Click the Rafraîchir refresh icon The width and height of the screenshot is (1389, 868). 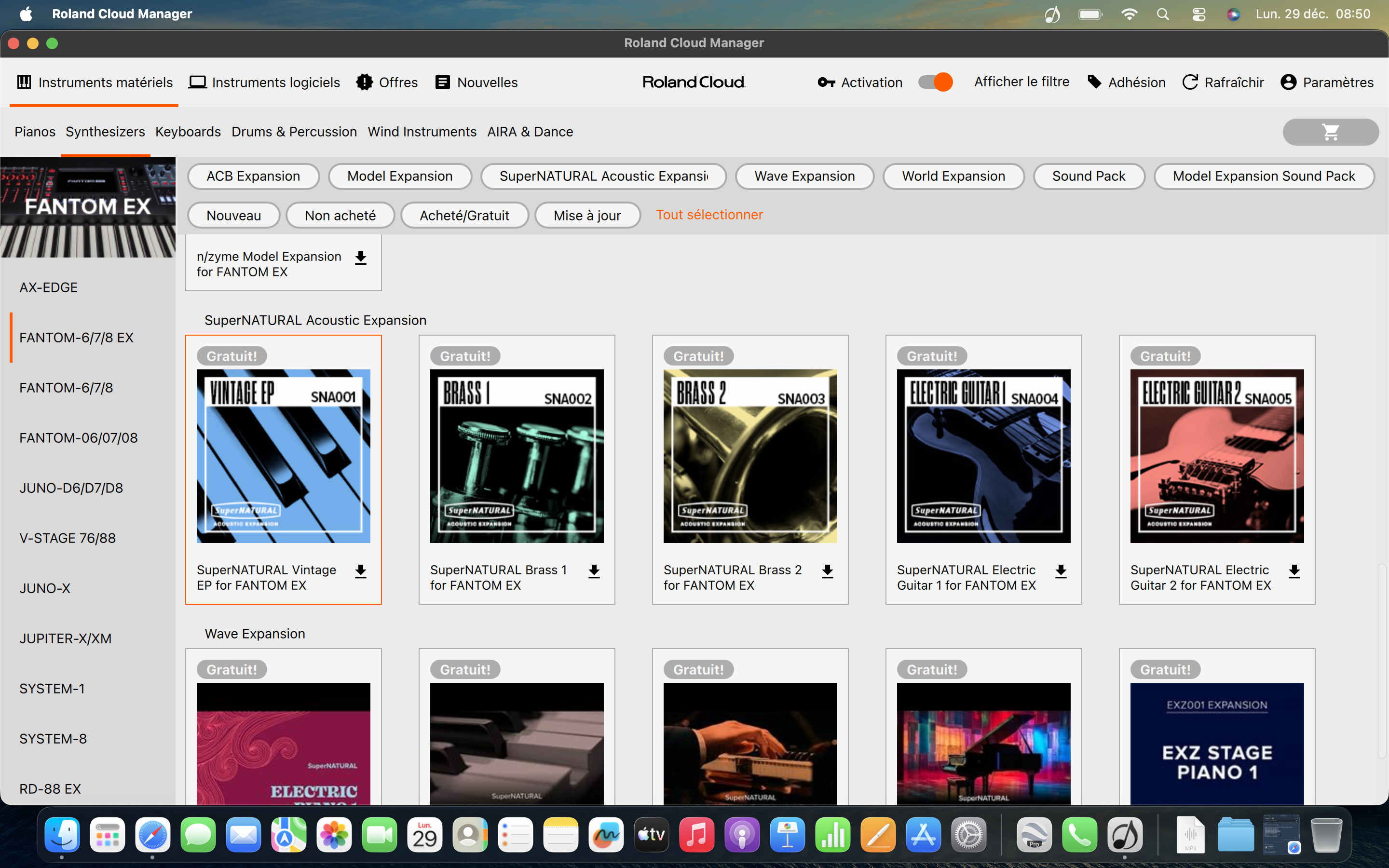(x=1190, y=82)
